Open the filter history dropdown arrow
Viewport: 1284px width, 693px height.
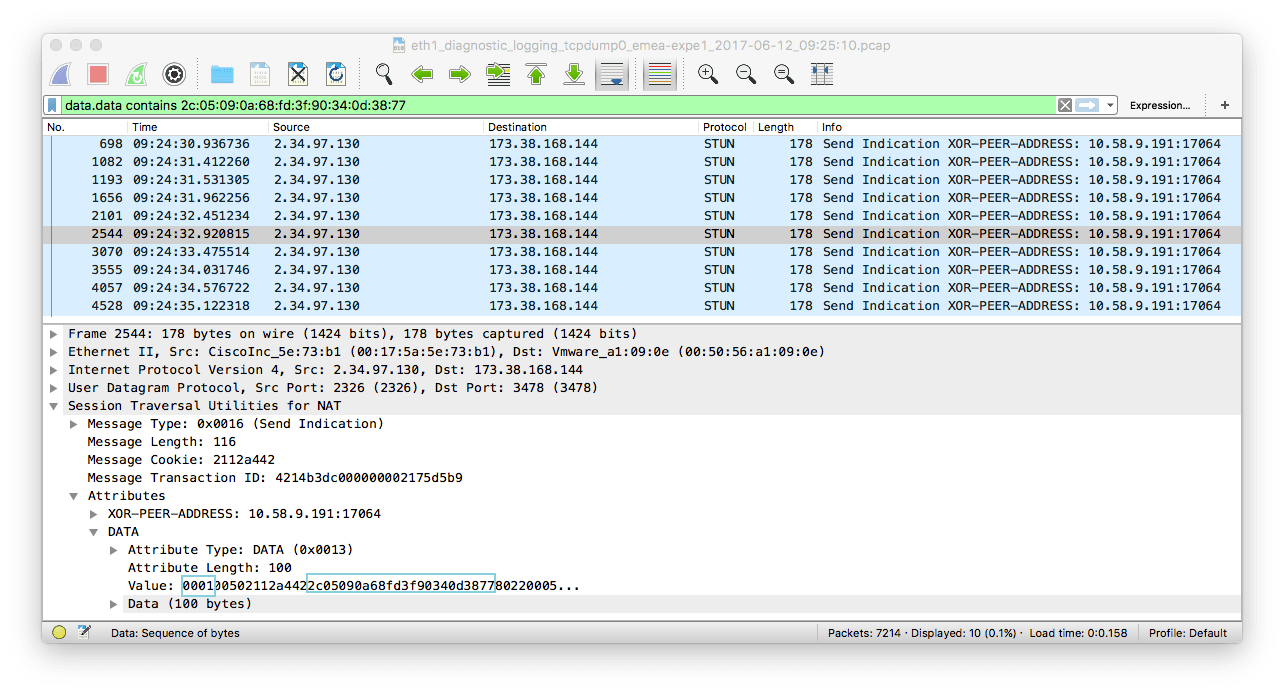(1108, 104)
